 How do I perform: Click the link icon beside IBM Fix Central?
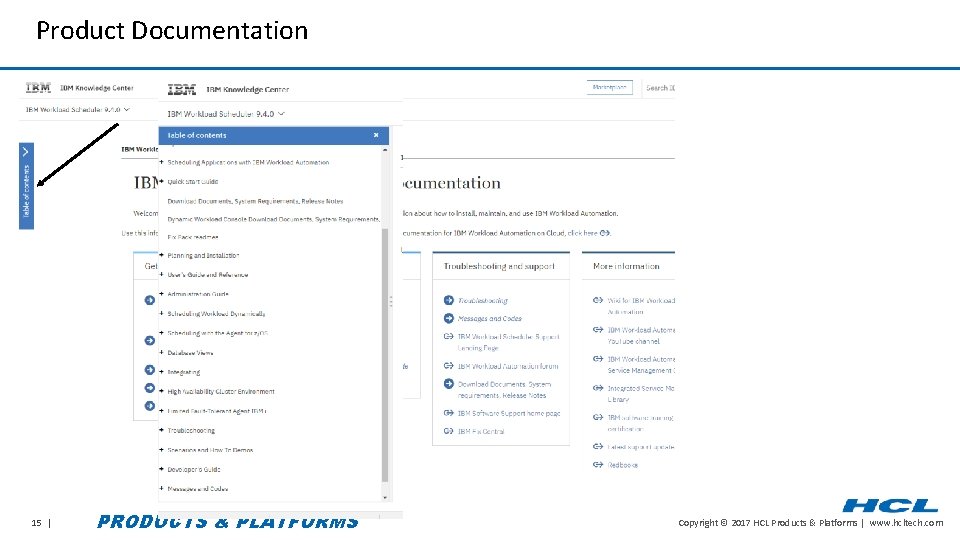click(449, 431)
